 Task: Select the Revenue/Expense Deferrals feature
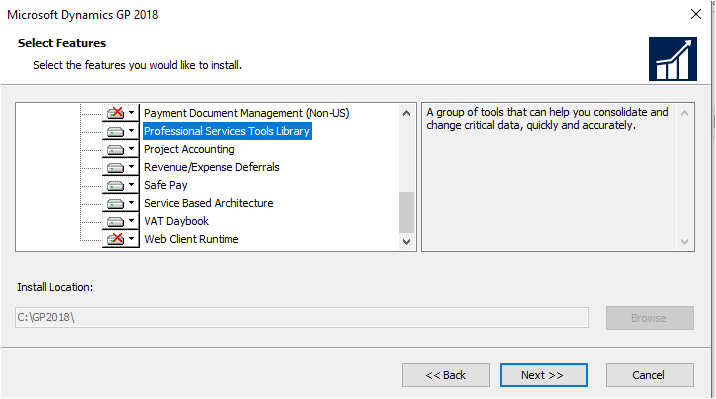[211, 167]
